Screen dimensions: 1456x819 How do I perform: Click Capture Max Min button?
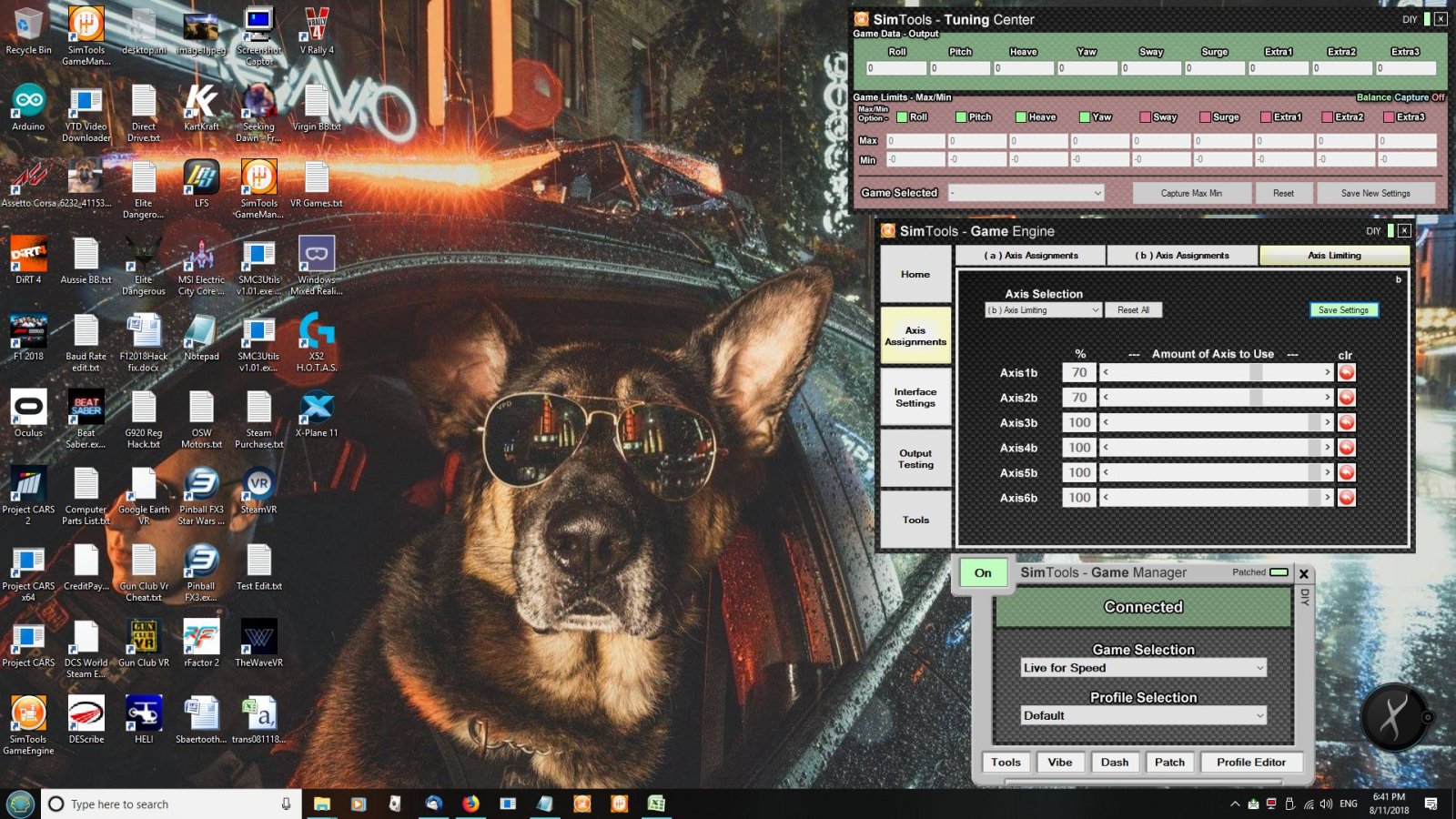click(1191, 193)
